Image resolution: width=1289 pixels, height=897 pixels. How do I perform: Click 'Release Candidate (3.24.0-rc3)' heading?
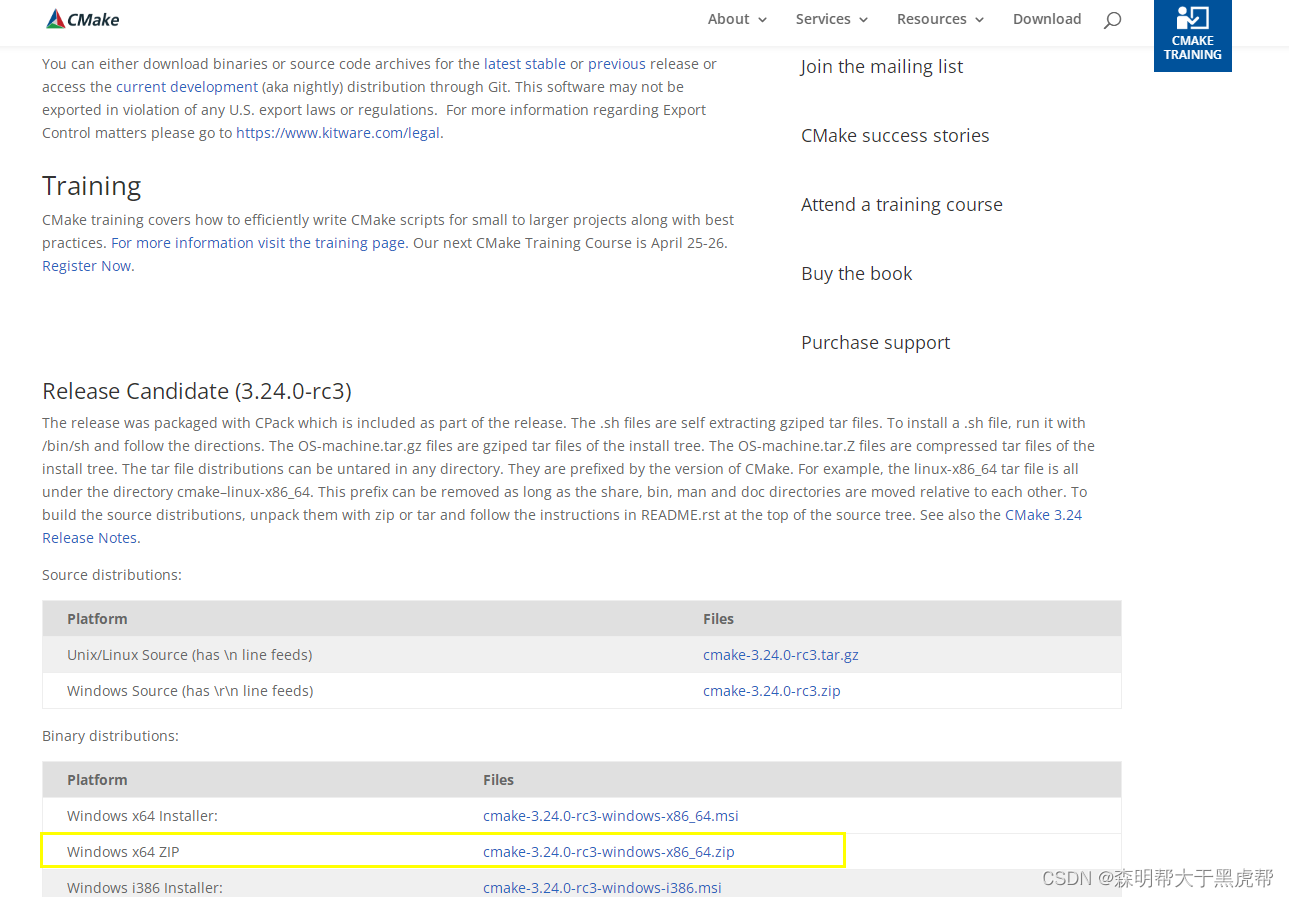[197, 391]
